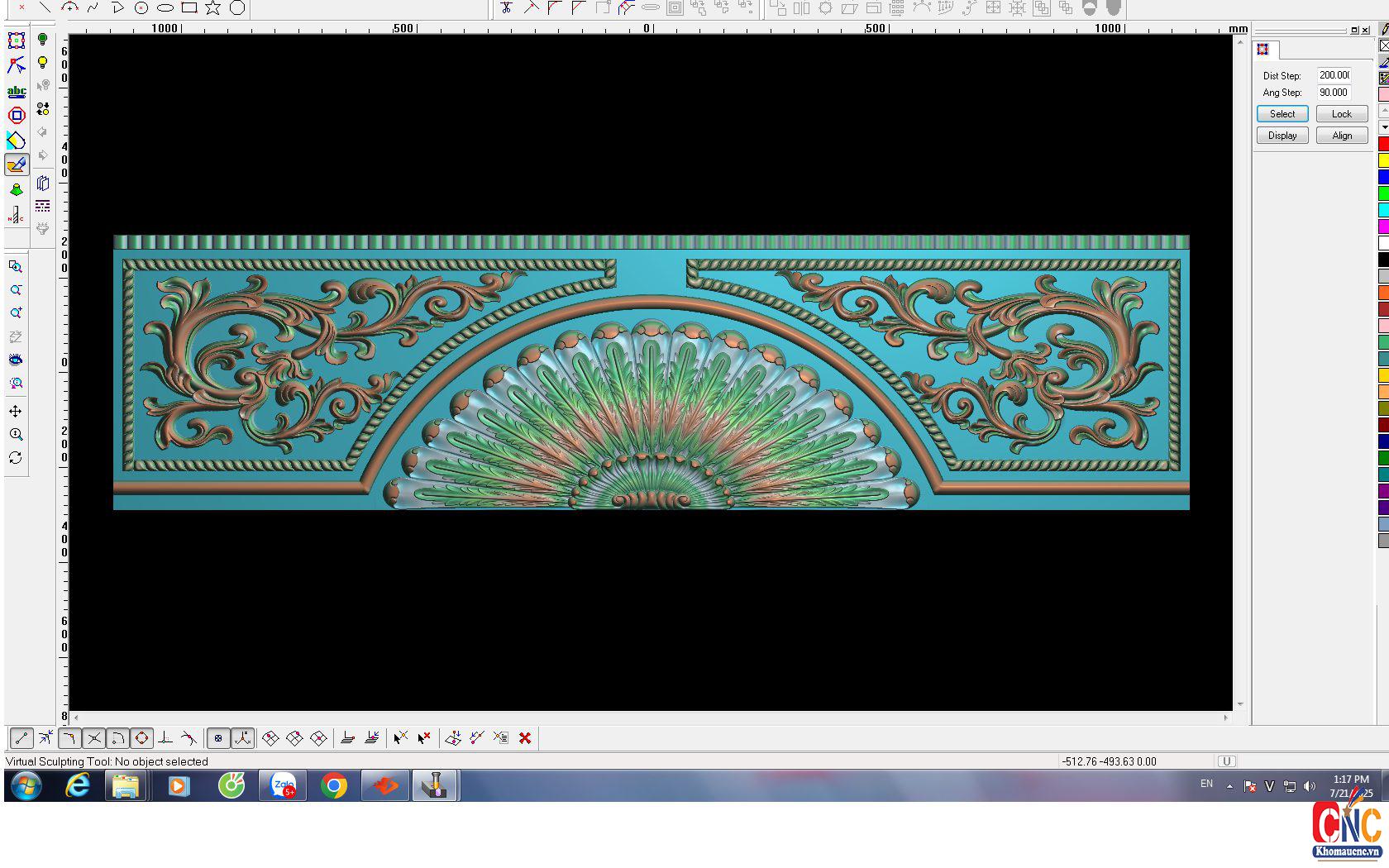
Task: Click the scissors trim tool
Action: pyautogui.click(x=506, y=8)
